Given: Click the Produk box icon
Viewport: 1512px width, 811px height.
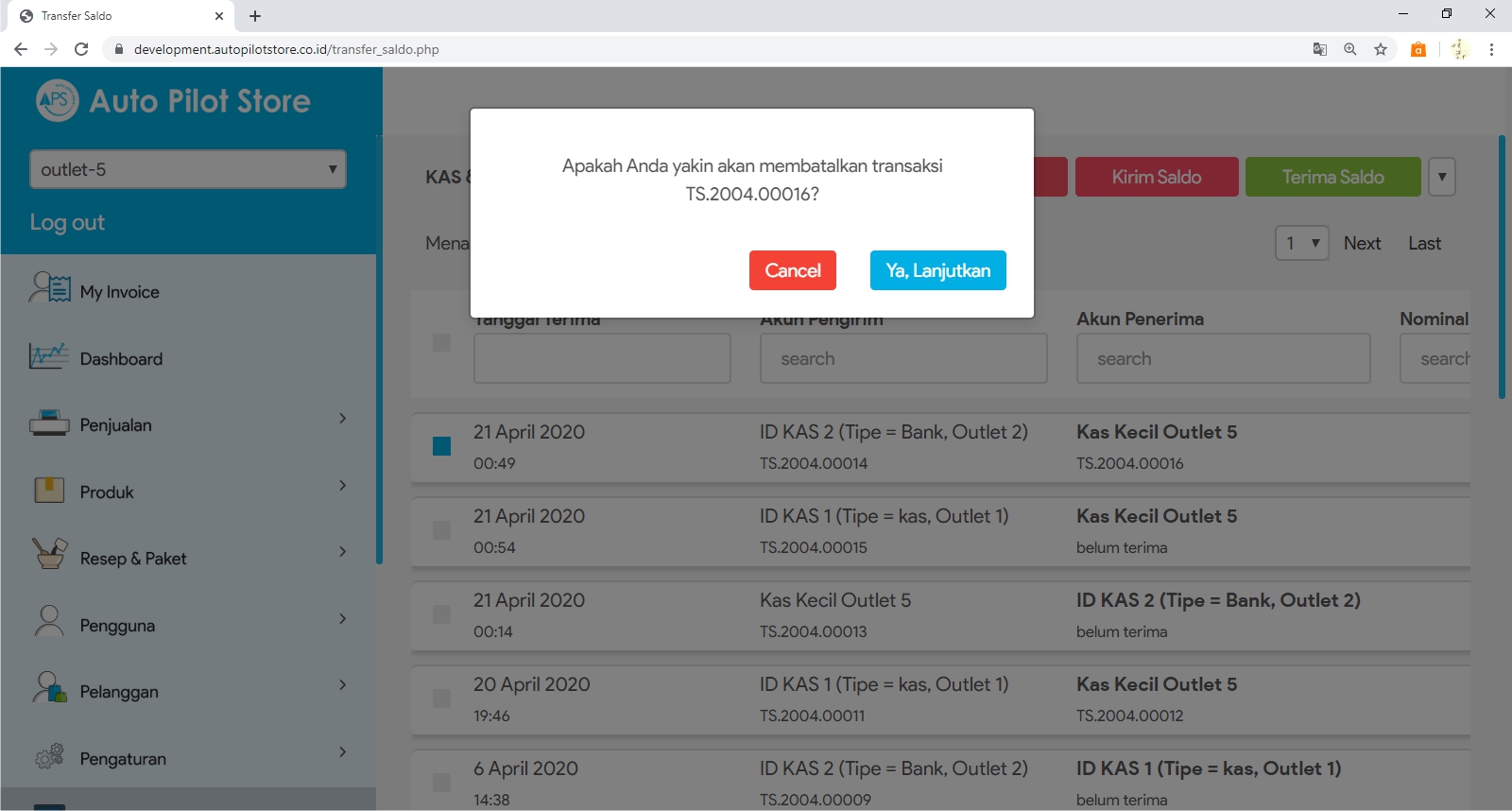Looking at the screenshot, I should 49,490.
